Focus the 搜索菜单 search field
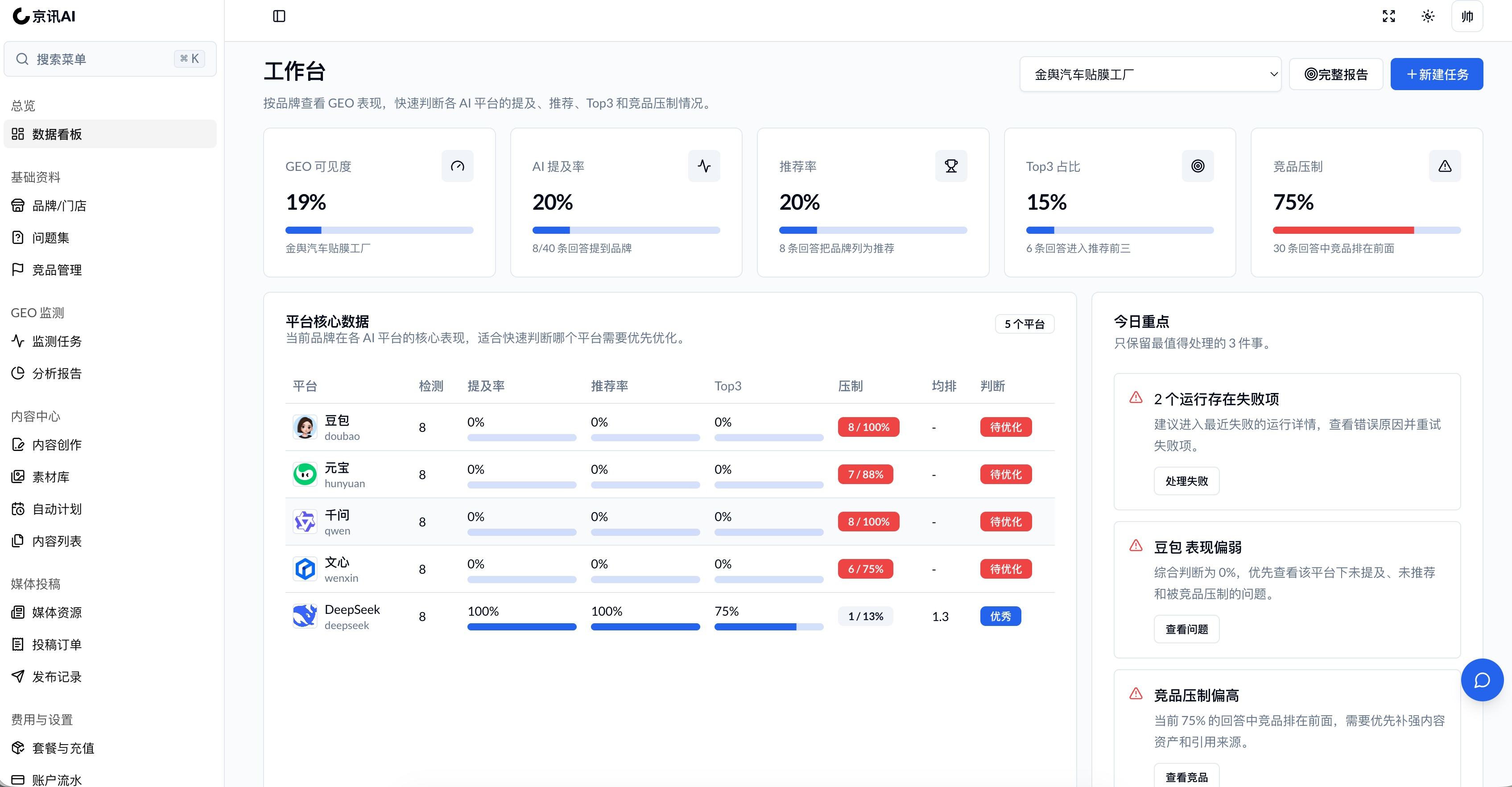This screenshot has width=1512, height=787. (110, 59)
